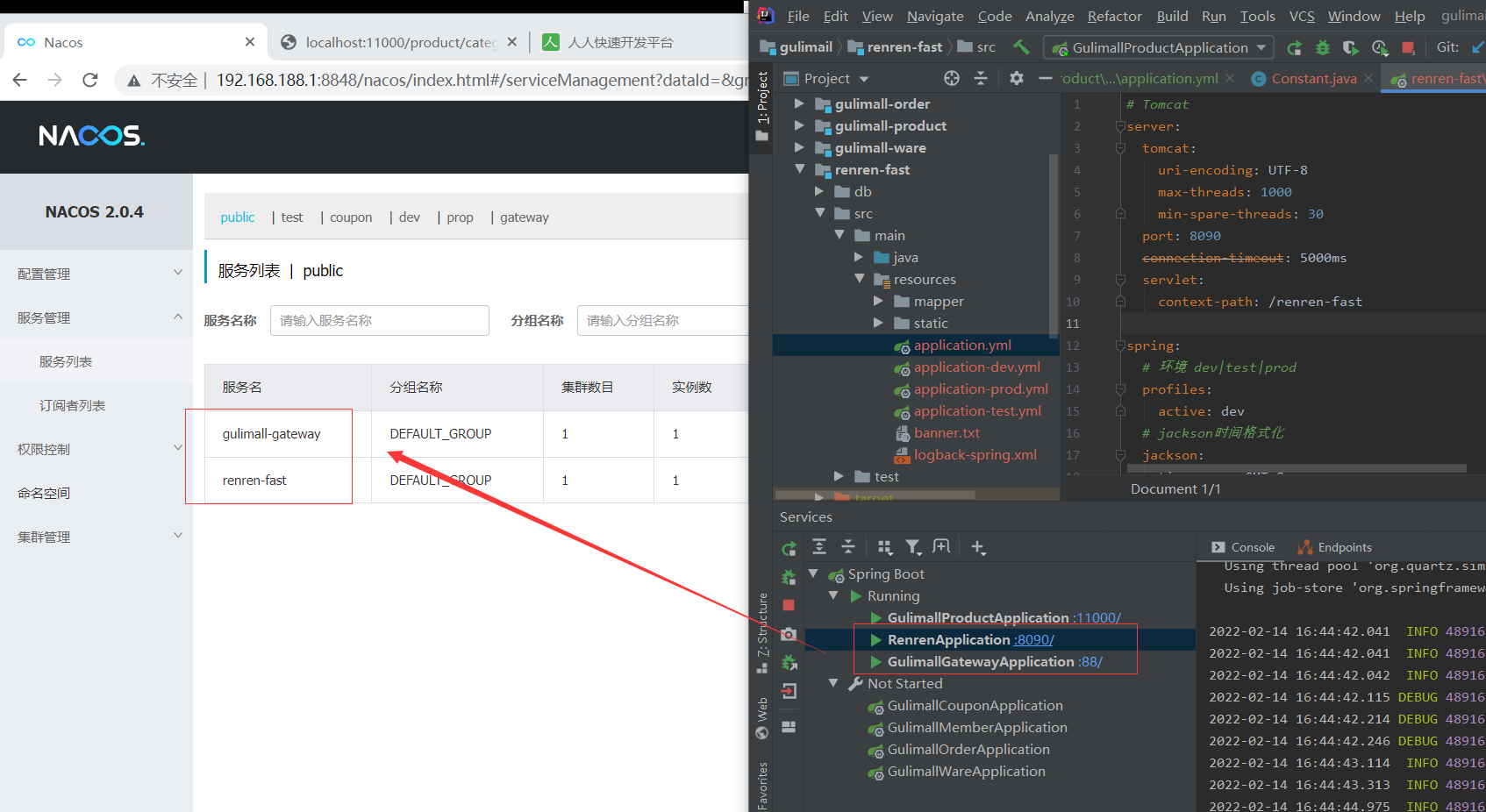This screenshot has width=1486, height=812.
Task: Click the Run with Coverage icon in IntelliJ toolbar
Action: (x=1351, y=47)
